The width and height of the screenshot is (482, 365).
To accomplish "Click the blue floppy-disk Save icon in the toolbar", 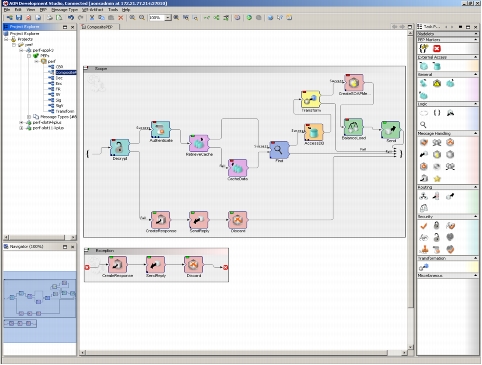I will click(x=19, y=18).
